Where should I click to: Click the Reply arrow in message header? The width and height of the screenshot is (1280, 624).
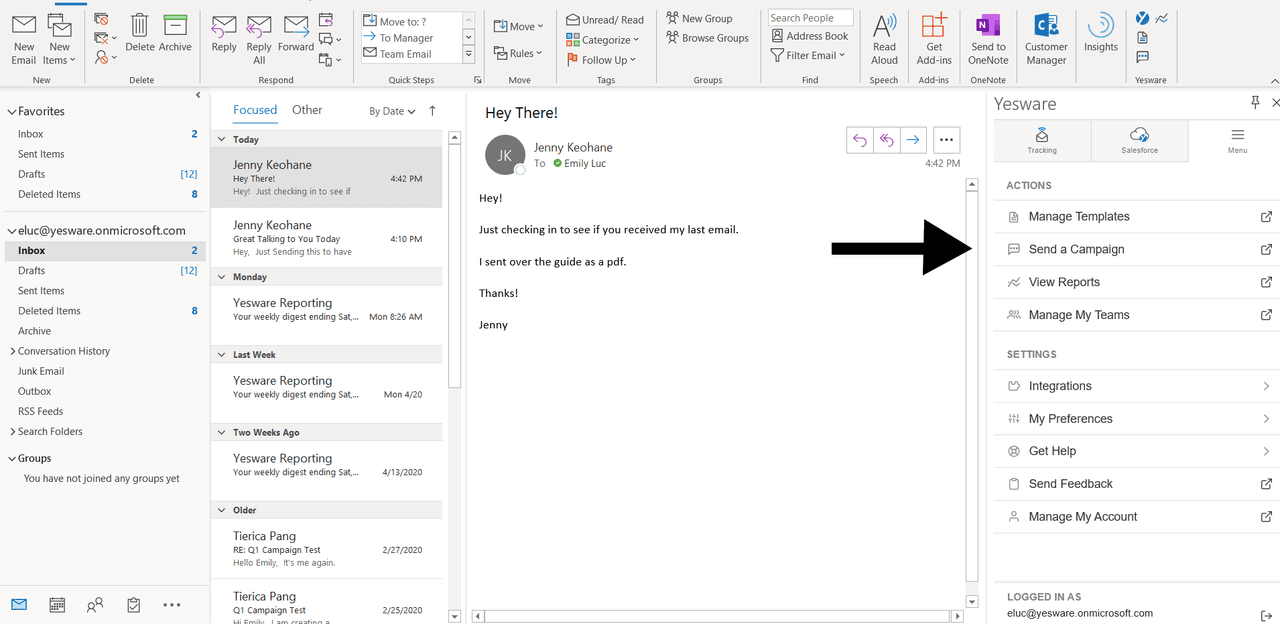859,140
